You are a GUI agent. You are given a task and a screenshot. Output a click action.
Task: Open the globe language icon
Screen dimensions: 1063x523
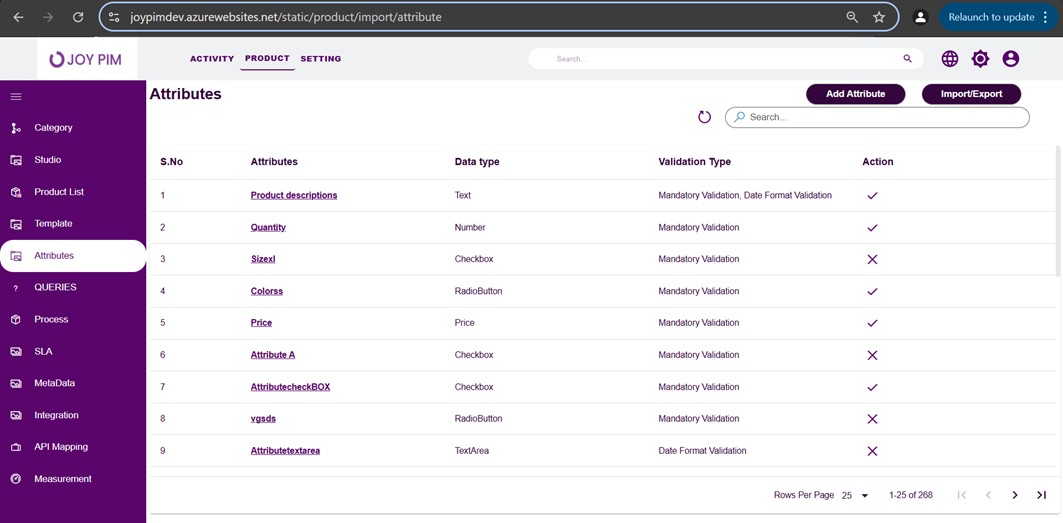tap(949, 59)
